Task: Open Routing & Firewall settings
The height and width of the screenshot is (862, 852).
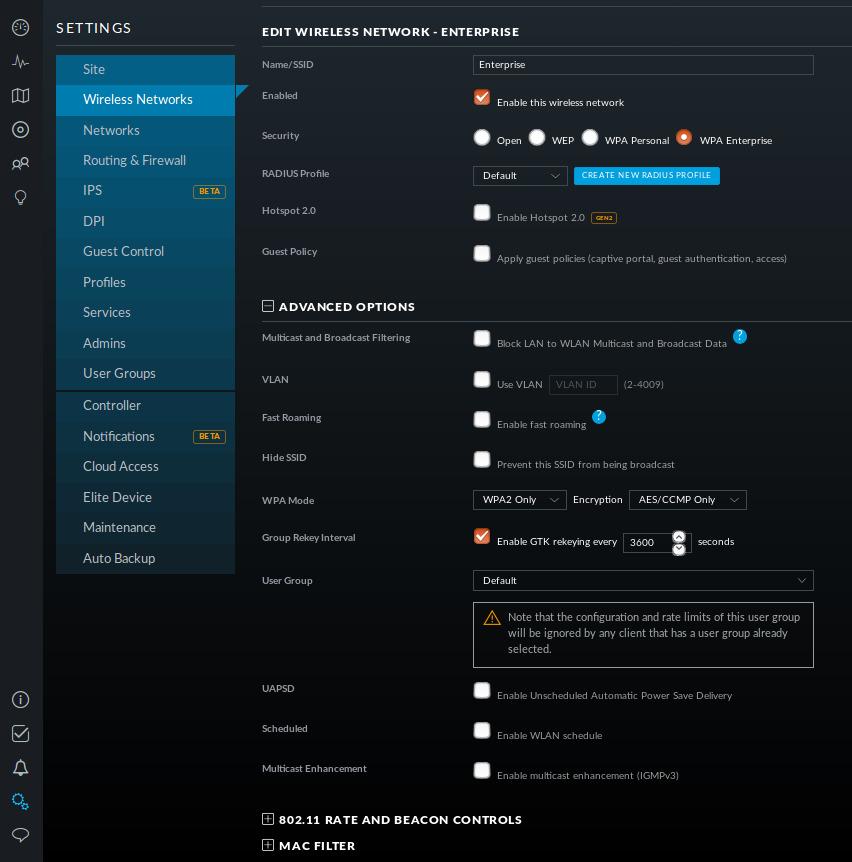Action: coord(145,161)
